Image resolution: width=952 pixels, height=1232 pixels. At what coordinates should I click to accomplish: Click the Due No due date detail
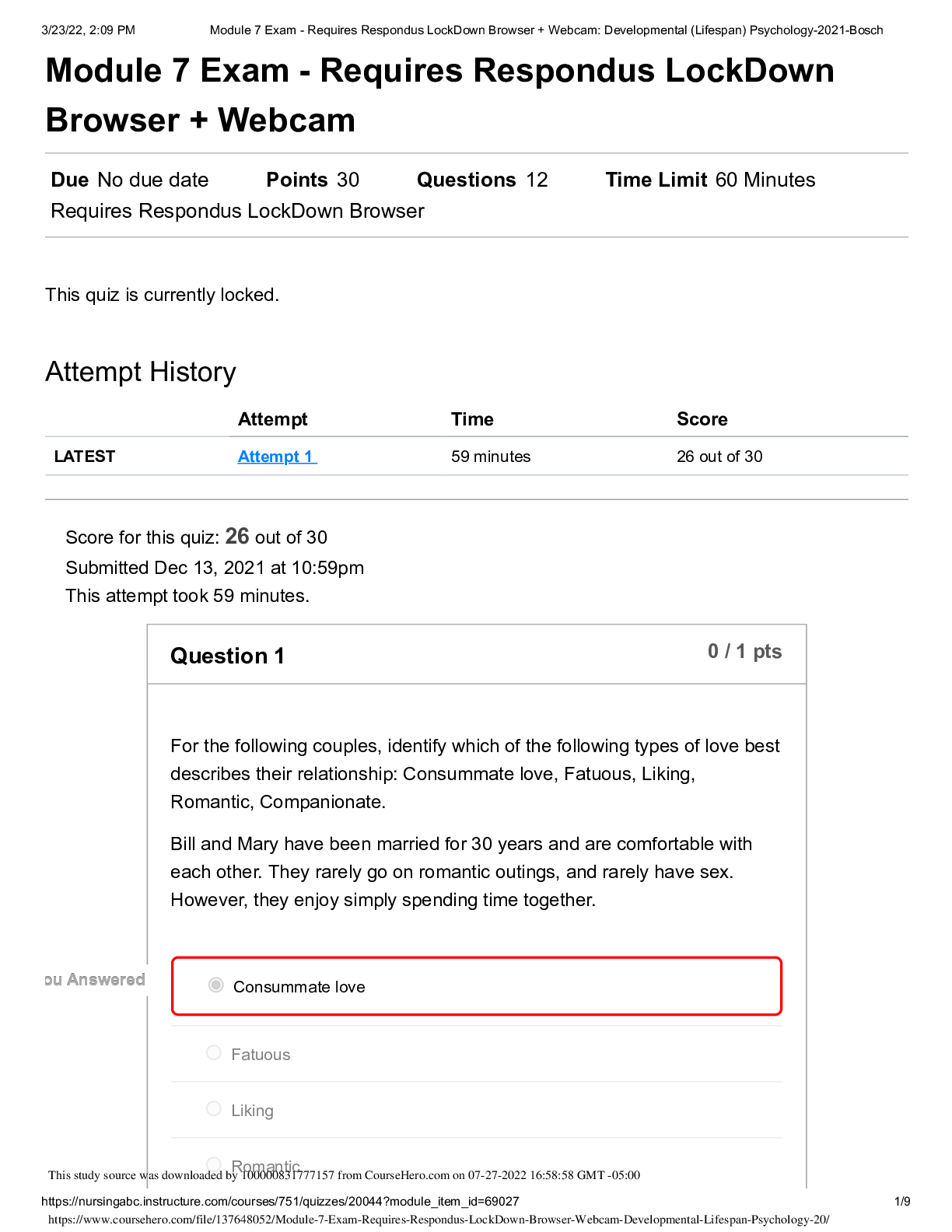click(130, 180)
